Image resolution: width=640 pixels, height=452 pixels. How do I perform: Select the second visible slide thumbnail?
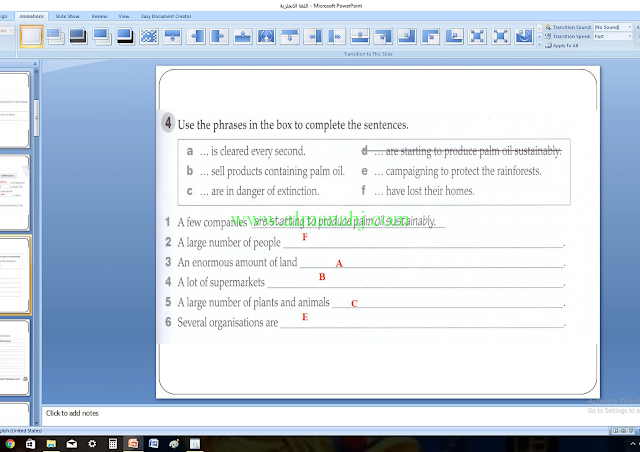tap(14, 193)
